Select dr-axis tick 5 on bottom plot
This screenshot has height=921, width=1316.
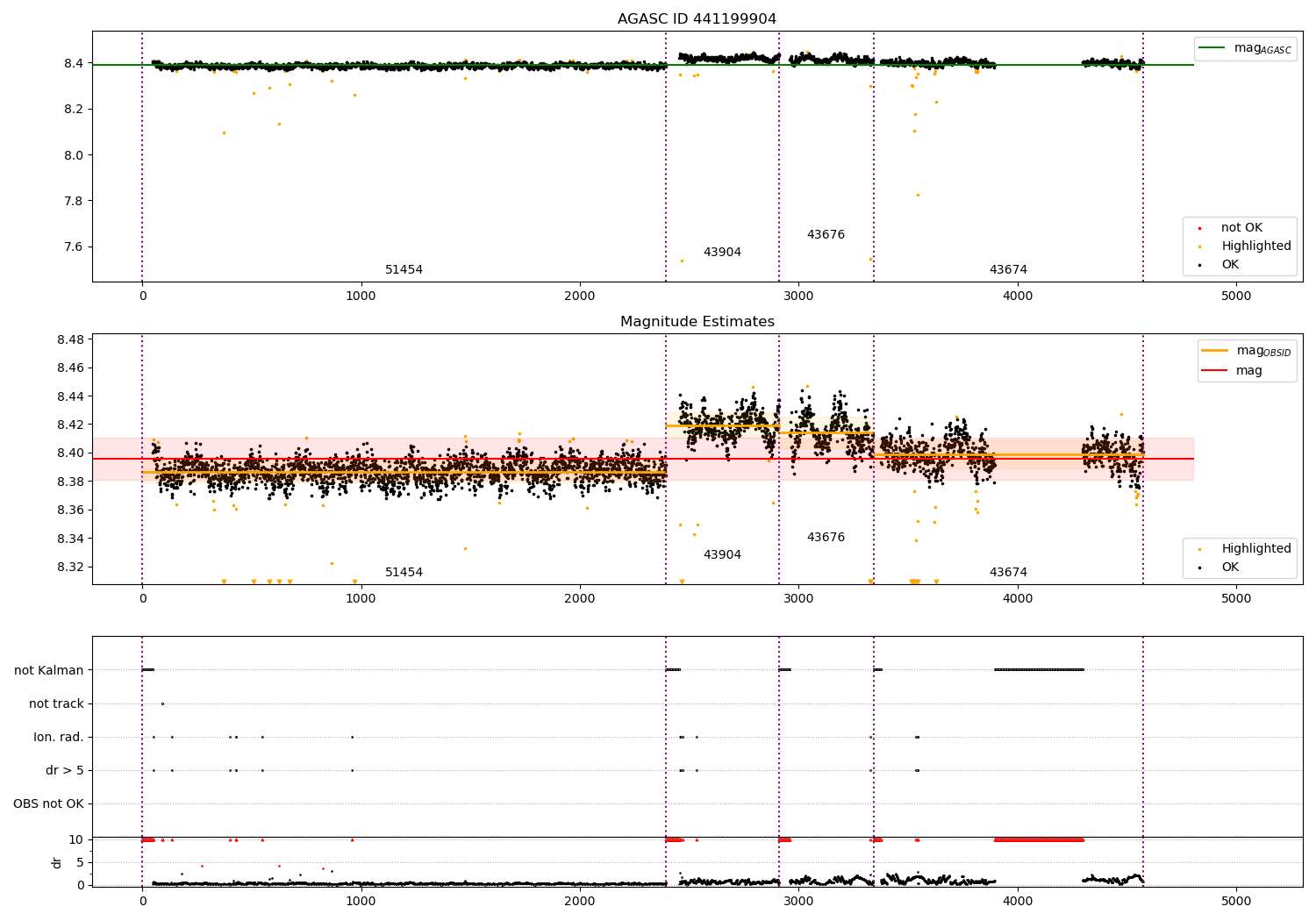(80, 862)
